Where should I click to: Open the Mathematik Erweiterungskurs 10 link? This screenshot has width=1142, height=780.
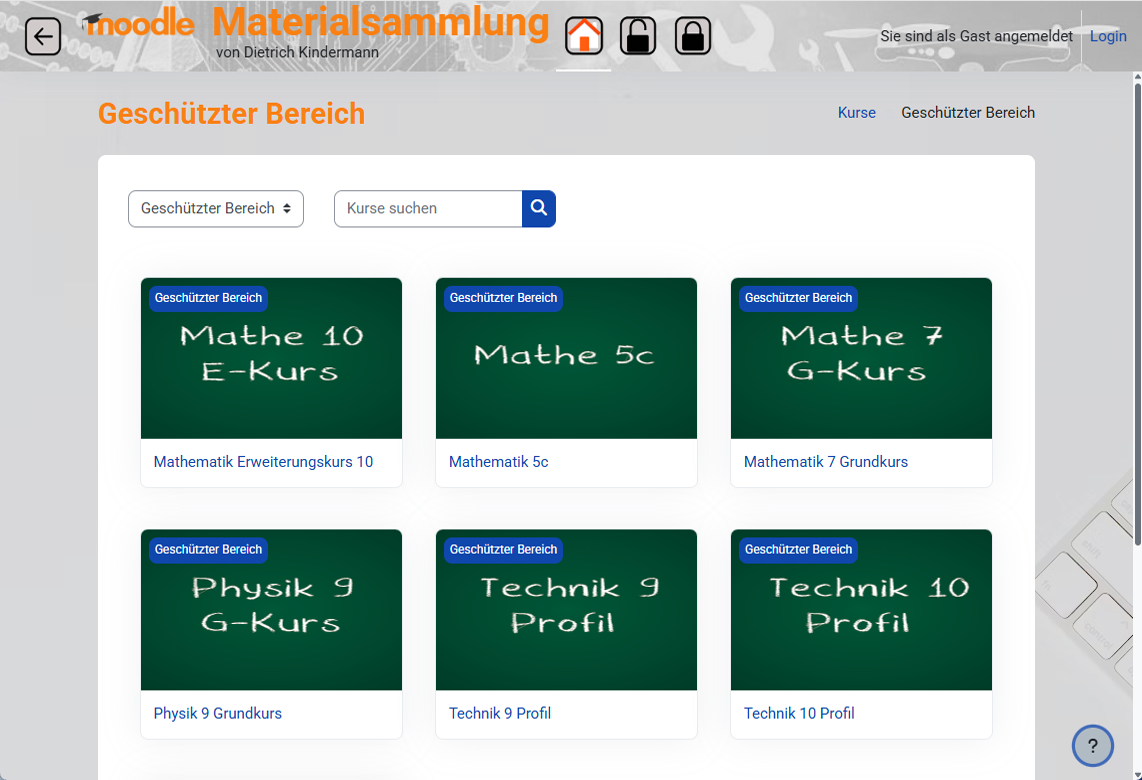click(263, 462)
